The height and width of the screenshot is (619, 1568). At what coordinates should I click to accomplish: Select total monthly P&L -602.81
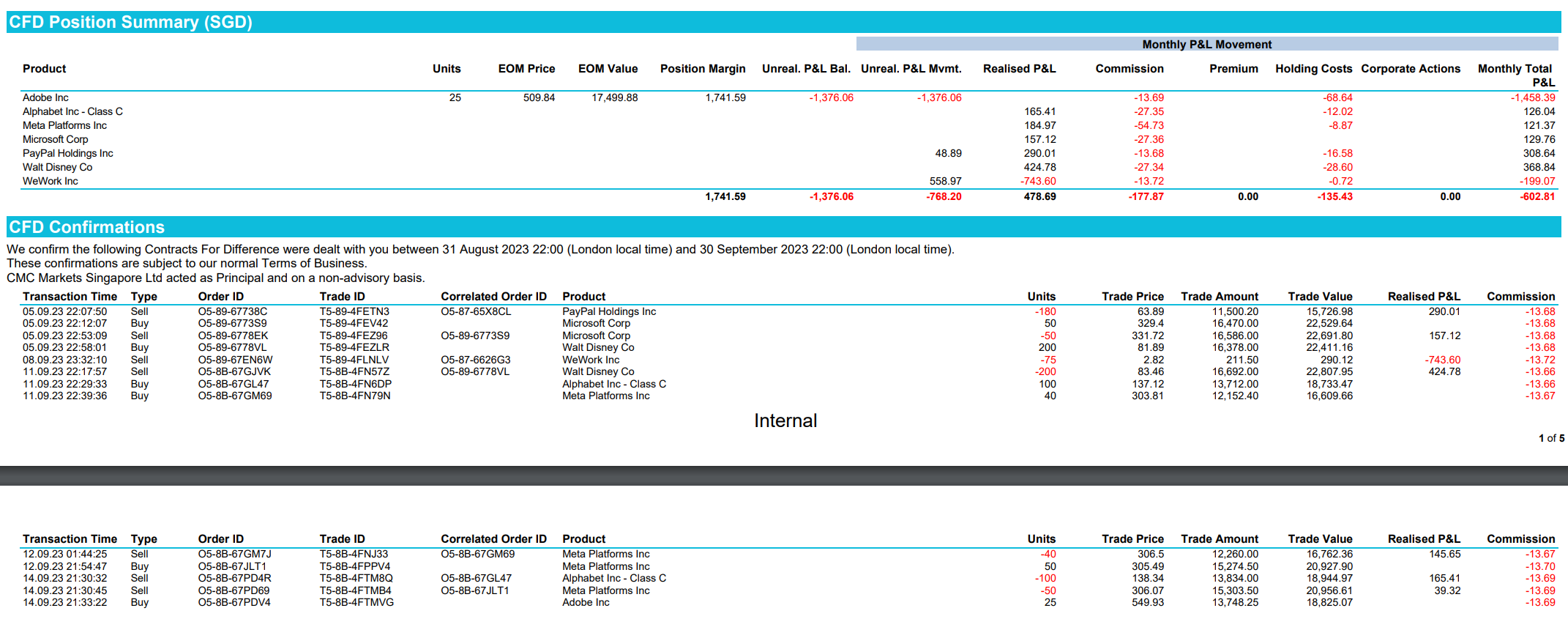coord(1537,196)
